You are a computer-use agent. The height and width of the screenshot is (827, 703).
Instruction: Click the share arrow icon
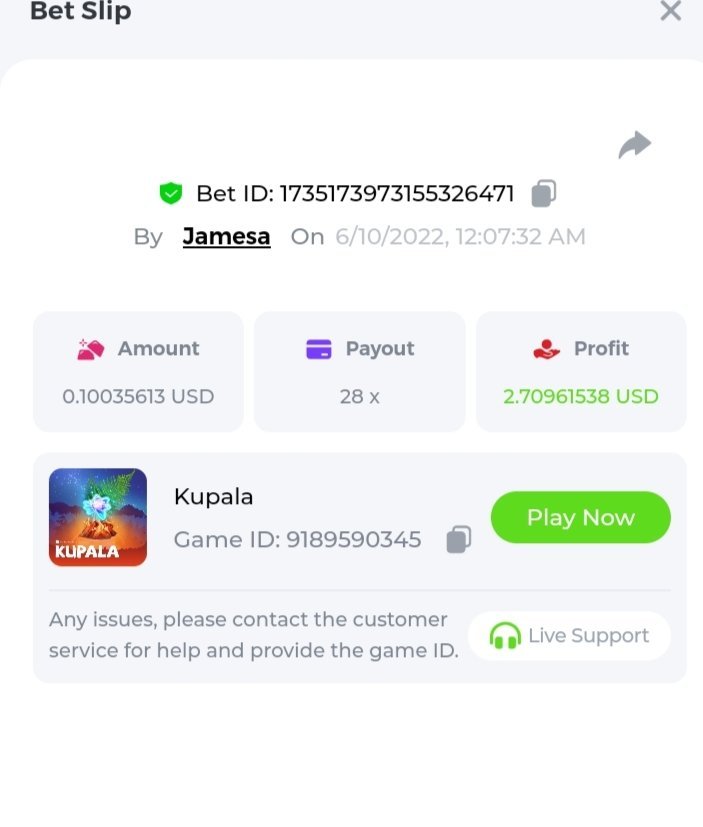point(634,146)
